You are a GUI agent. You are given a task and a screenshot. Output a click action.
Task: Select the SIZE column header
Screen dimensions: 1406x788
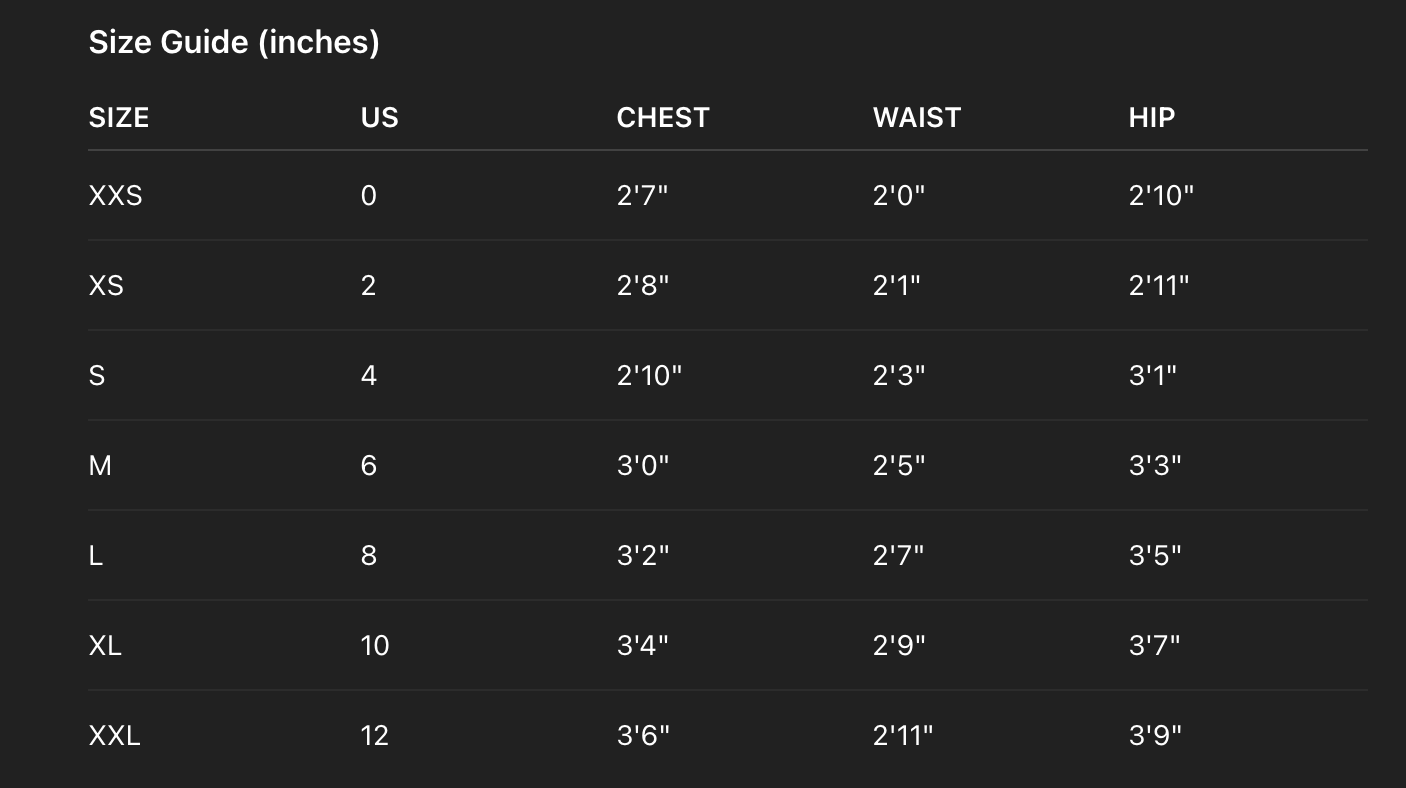click(x=119, y=117)
